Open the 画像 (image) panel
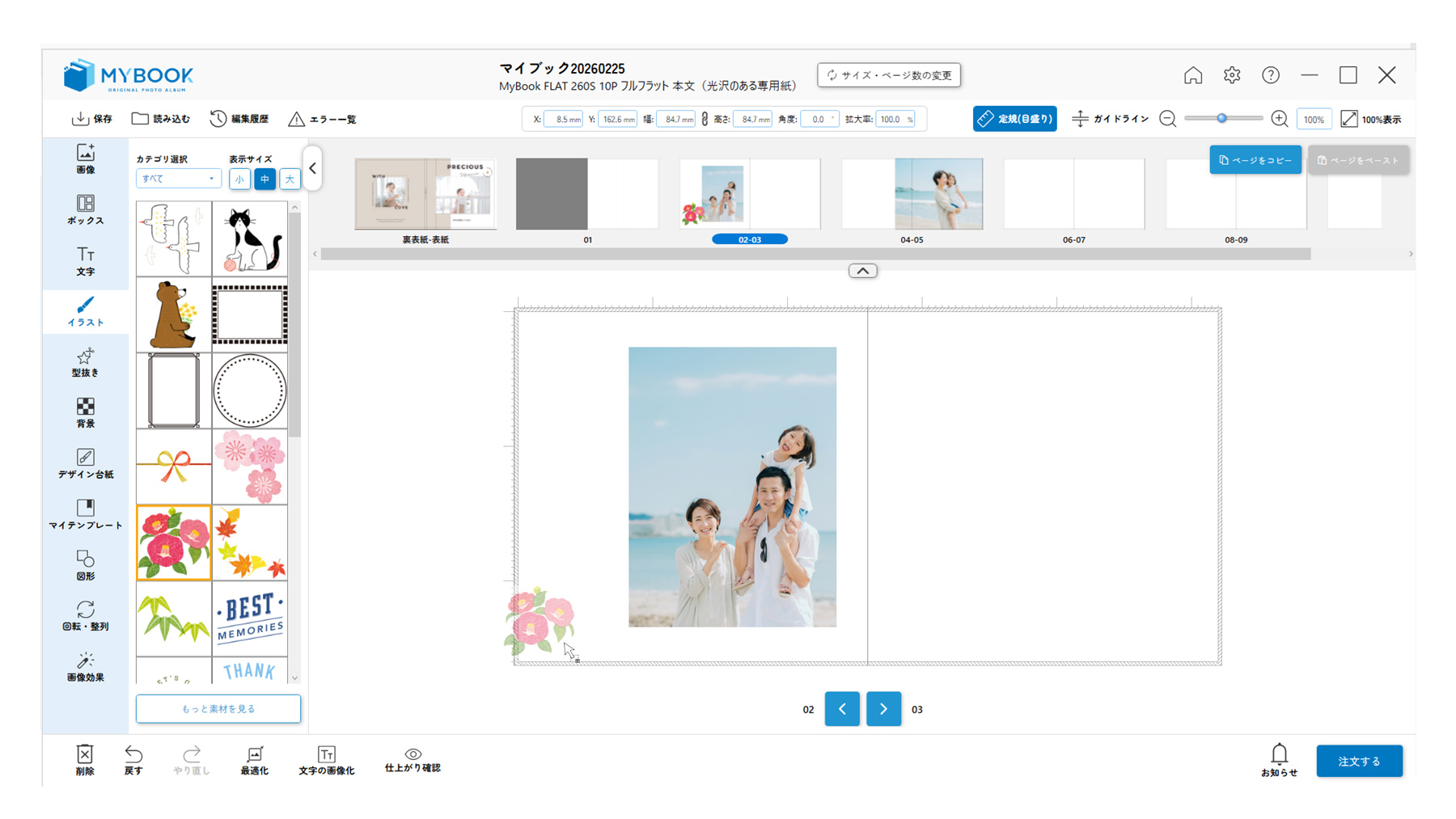This screenshot has height=819, width=1456. [x=85, y=158]
